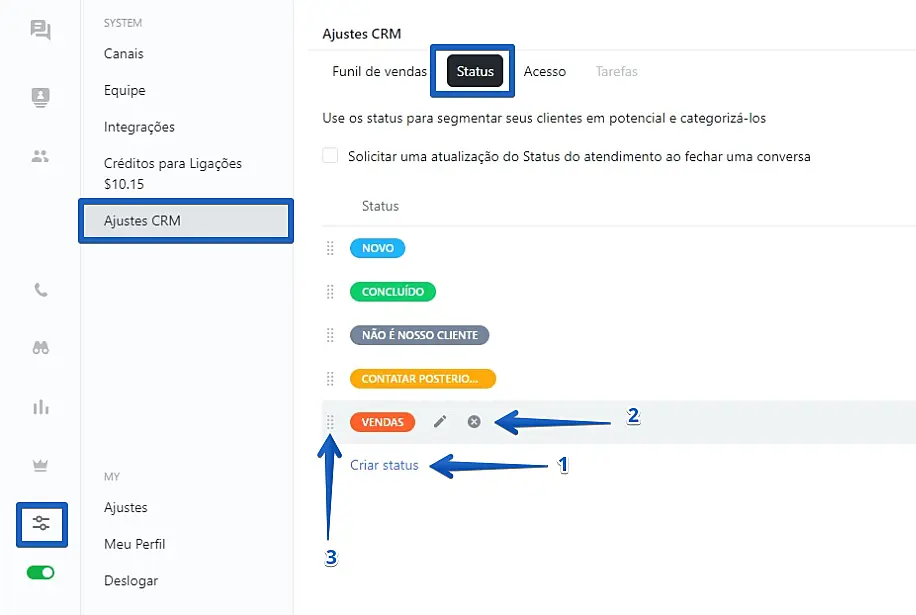Screen dimensions: 916x615
Task: Click the crown icon in sidebar
Action: [x=41, y=466]
